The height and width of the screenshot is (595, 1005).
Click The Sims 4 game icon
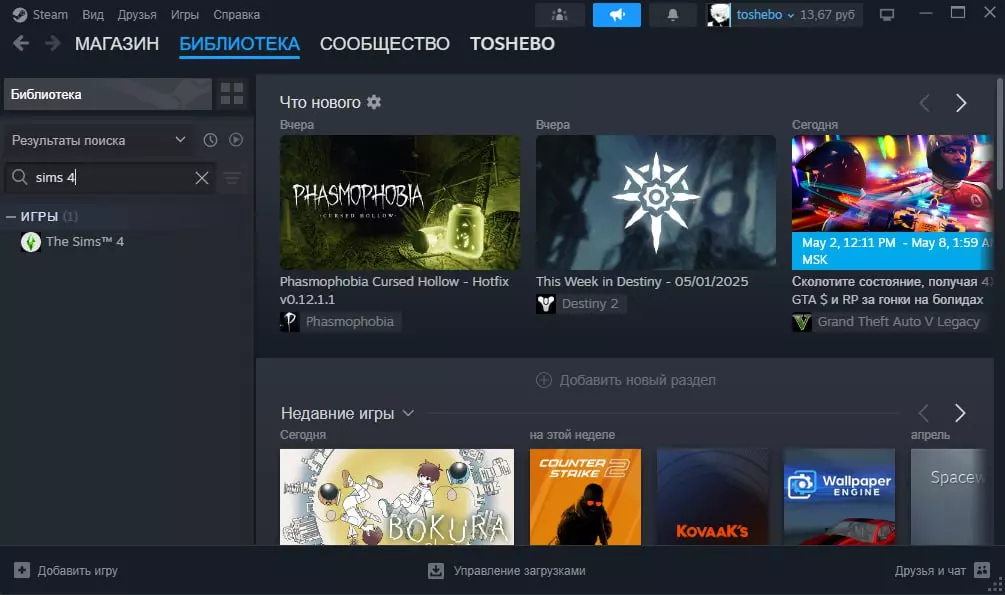tap(31, 242)
